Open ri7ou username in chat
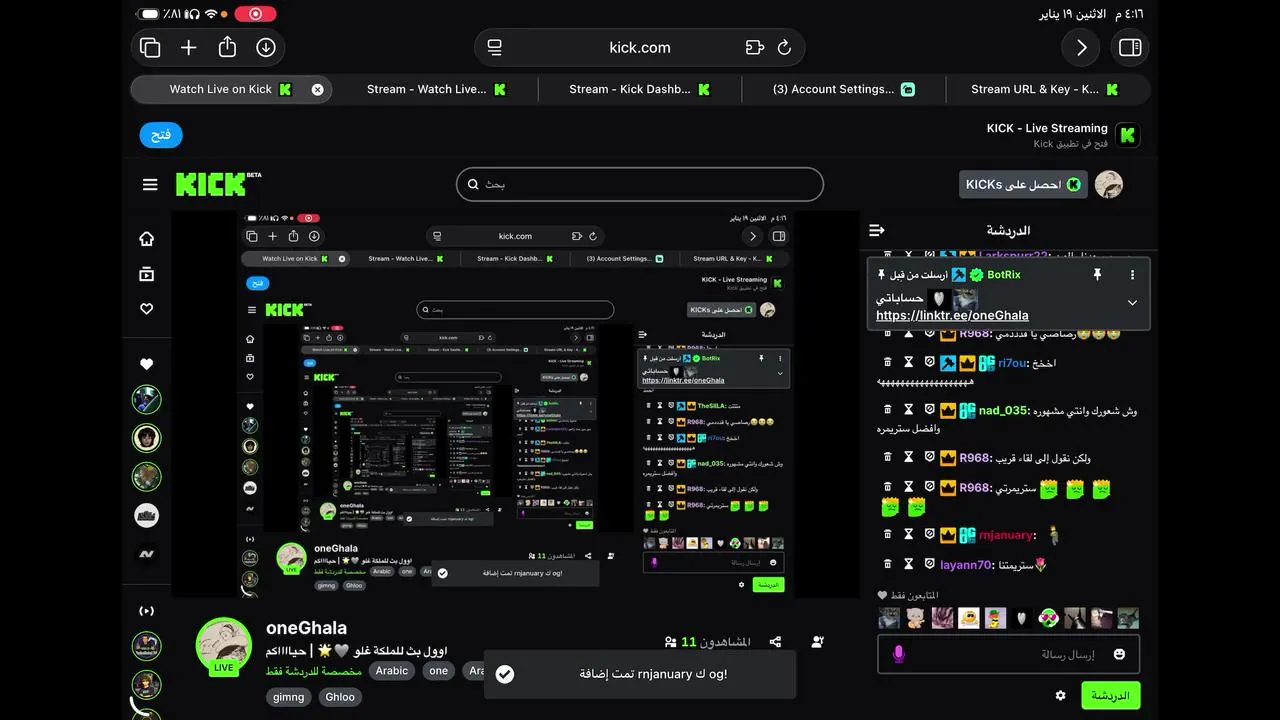 1011,364
